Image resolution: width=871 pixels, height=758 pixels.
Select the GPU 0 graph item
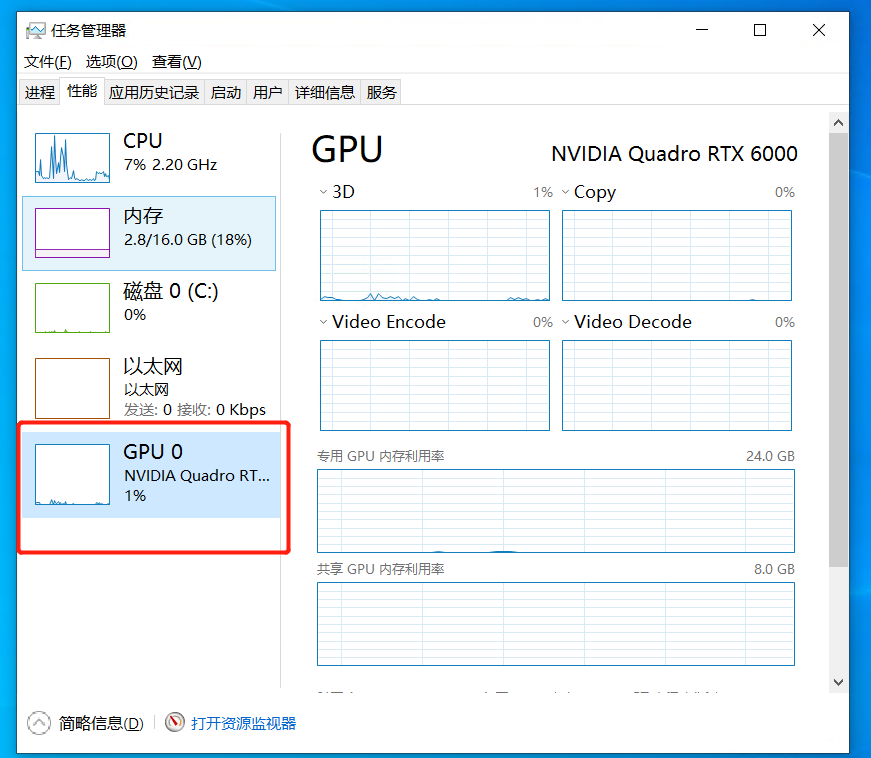point(72,474)
